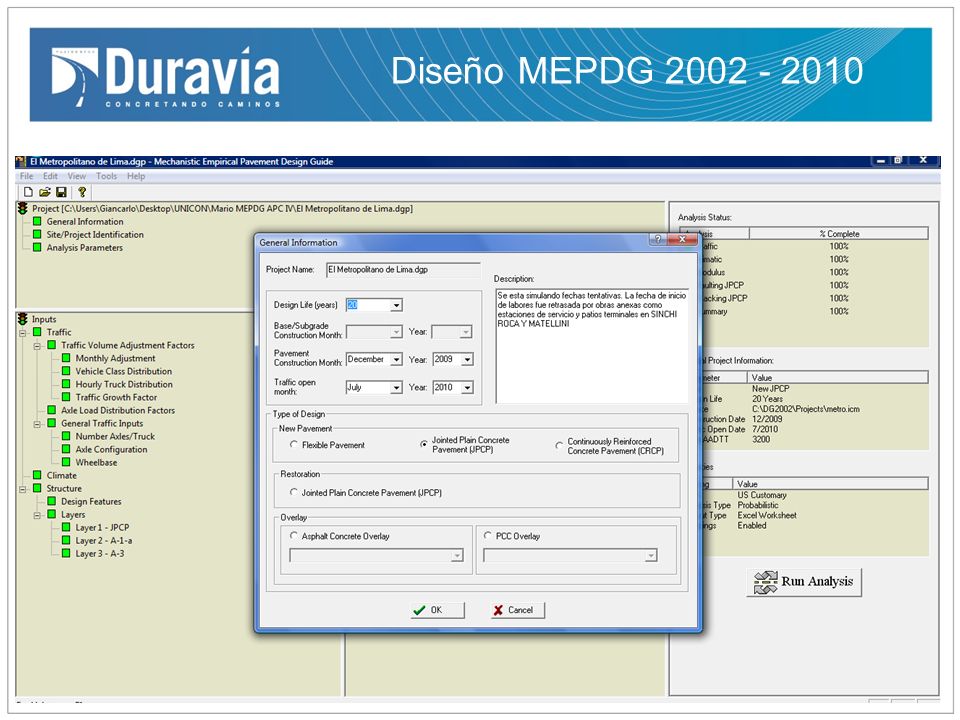
Task: Select the PCC Overlay radio button
Action: (488, 536)
